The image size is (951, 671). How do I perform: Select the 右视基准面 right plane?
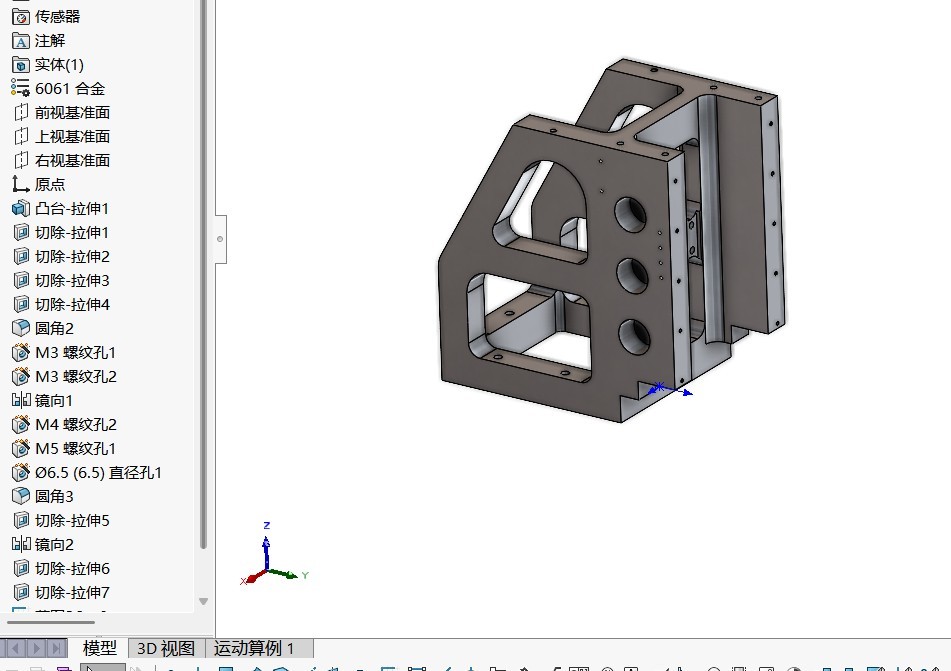tap(72, 161)
